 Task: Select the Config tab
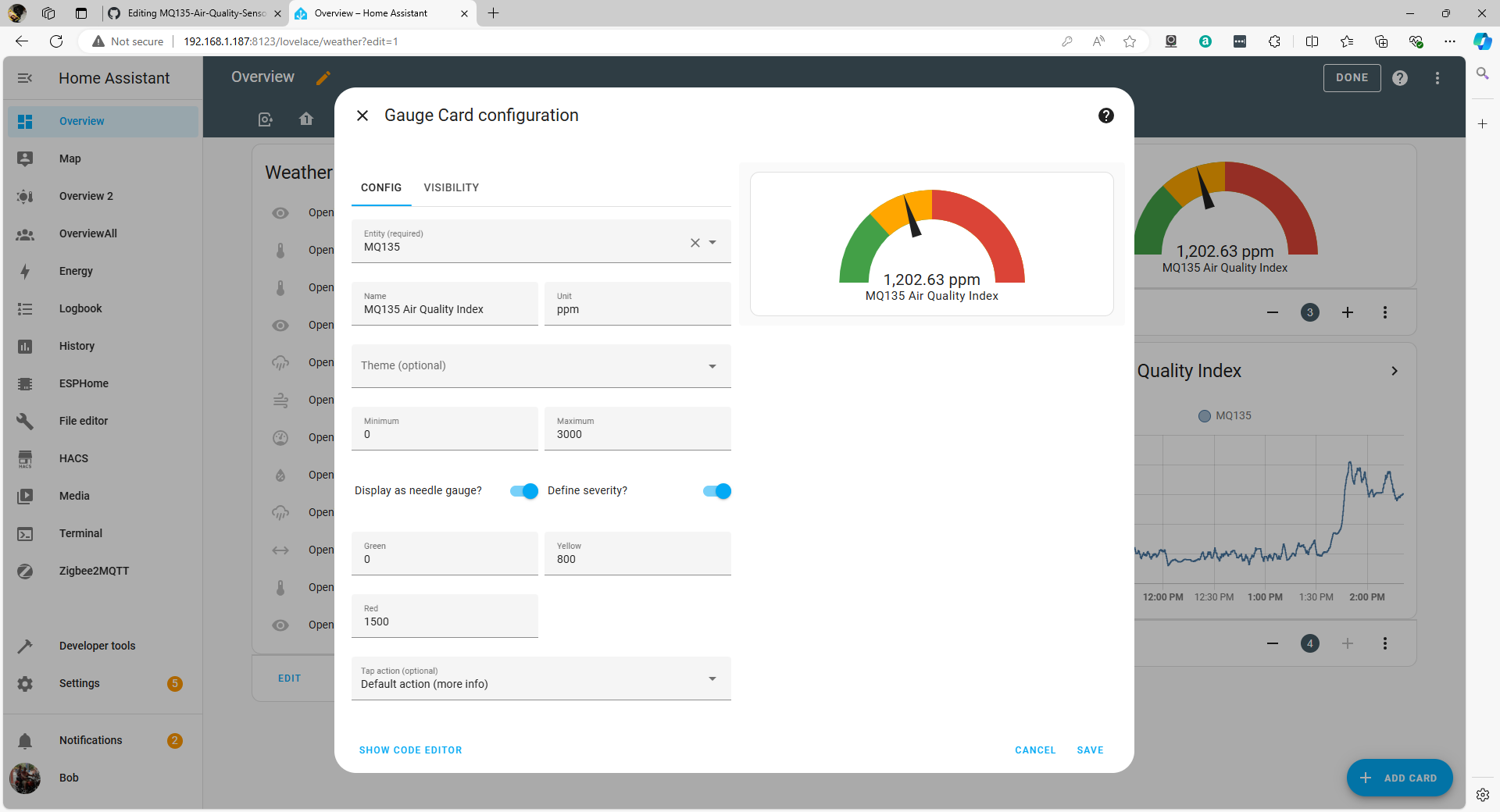[x=381, y=187]
